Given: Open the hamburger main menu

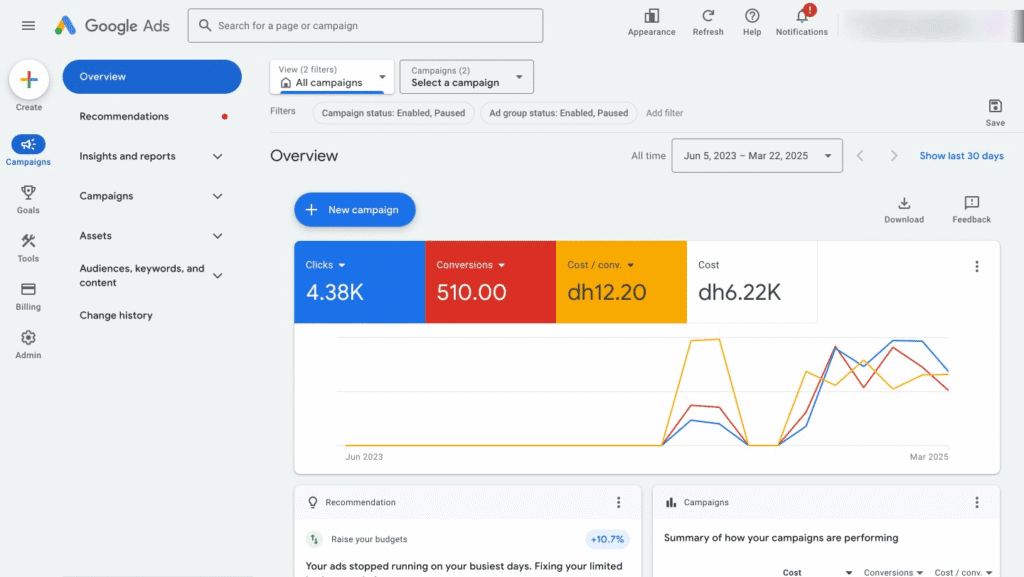Looking at the screenshot, I should (28, 26).
